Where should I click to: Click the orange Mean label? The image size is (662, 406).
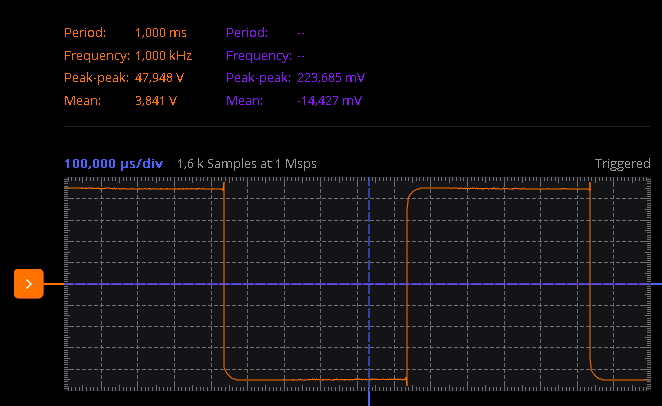[x=81, y=101]
